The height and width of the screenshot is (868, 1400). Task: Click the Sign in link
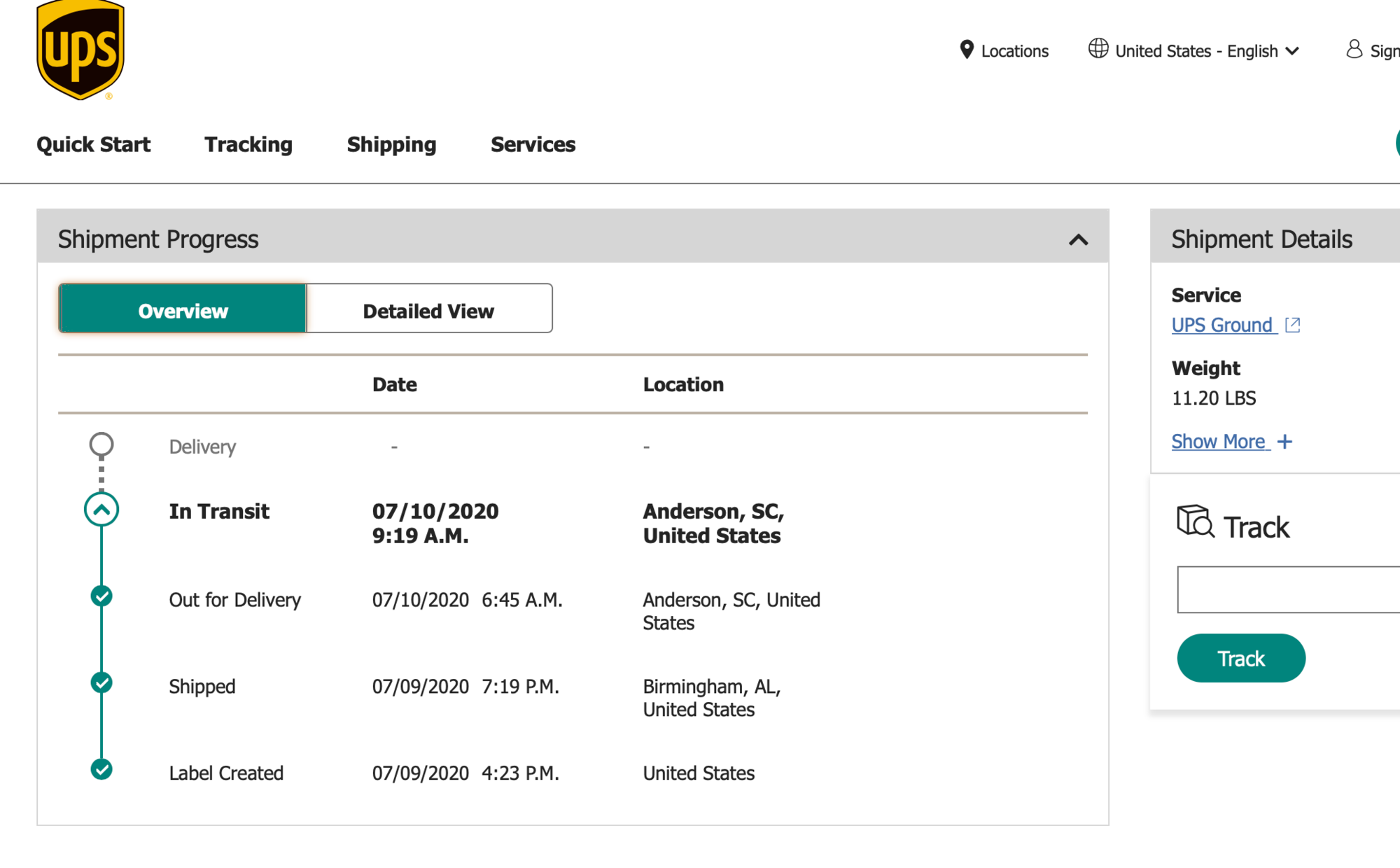[1385, 51]
